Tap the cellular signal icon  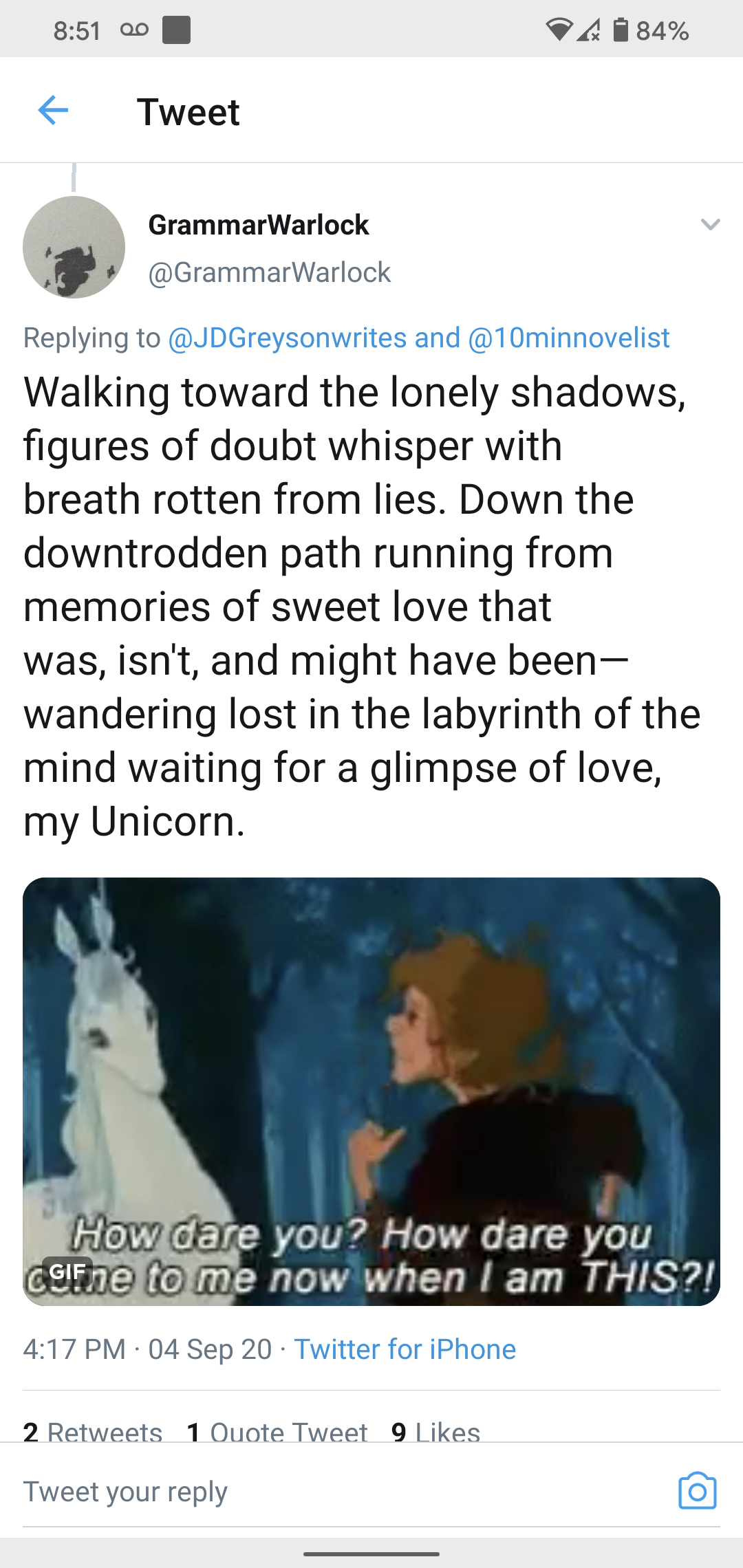coord(588,30)
